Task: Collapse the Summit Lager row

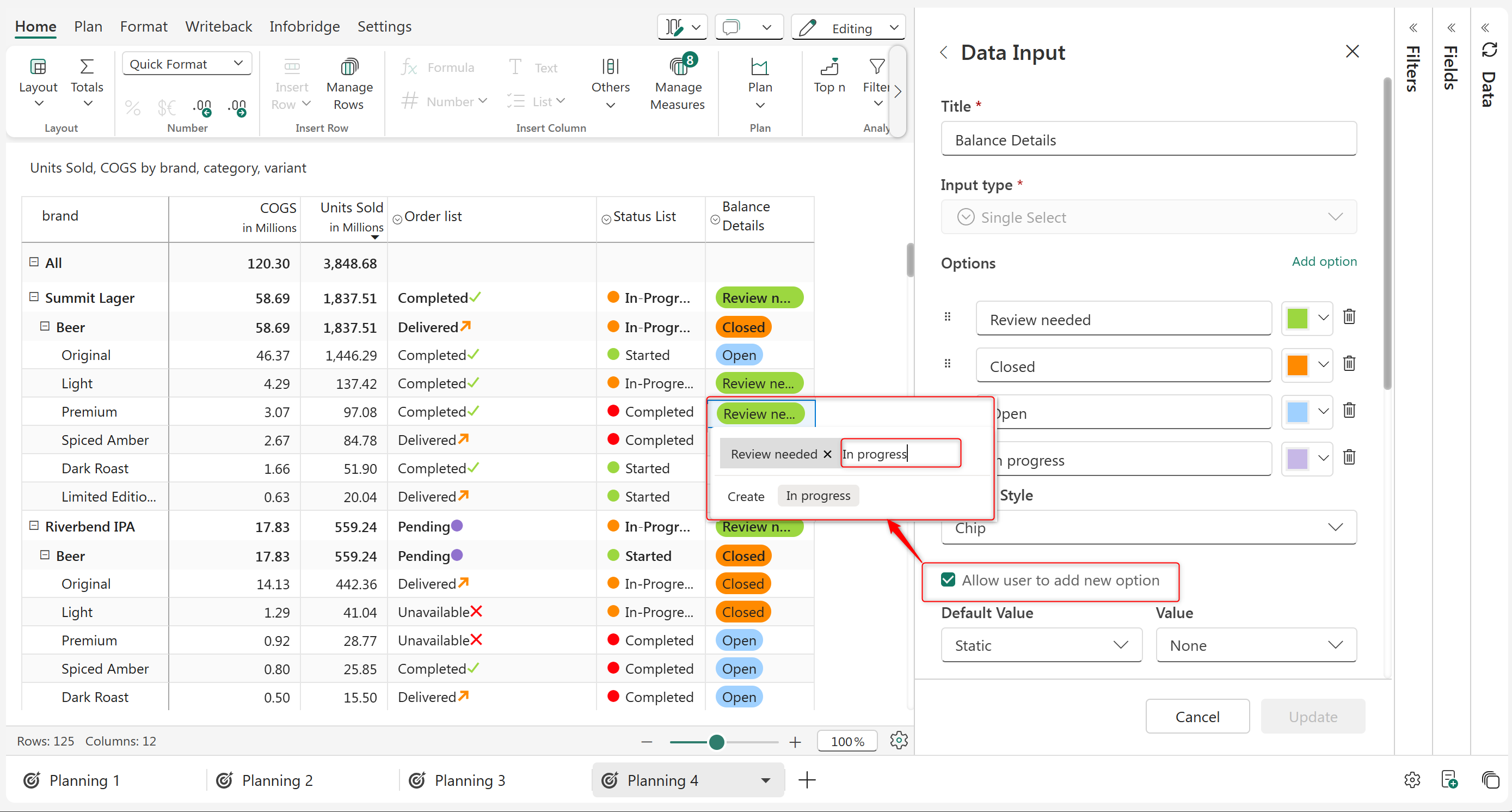Action: tap(34, 297)
